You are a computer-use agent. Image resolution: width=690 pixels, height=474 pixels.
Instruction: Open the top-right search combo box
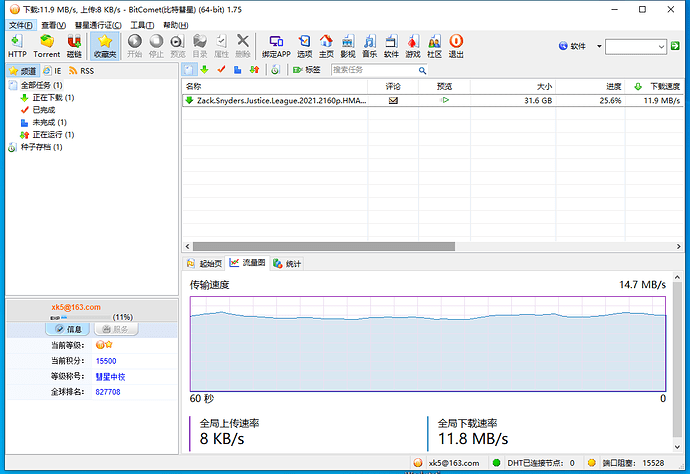(x=635, y=46)
